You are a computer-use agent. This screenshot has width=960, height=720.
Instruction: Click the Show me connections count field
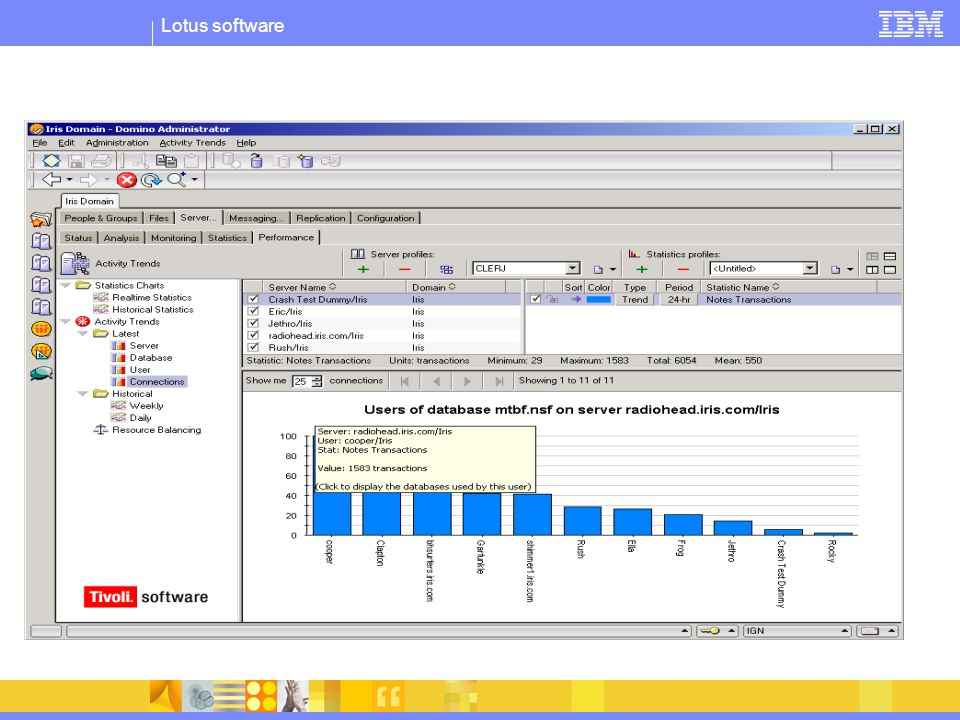pos(301,381)
